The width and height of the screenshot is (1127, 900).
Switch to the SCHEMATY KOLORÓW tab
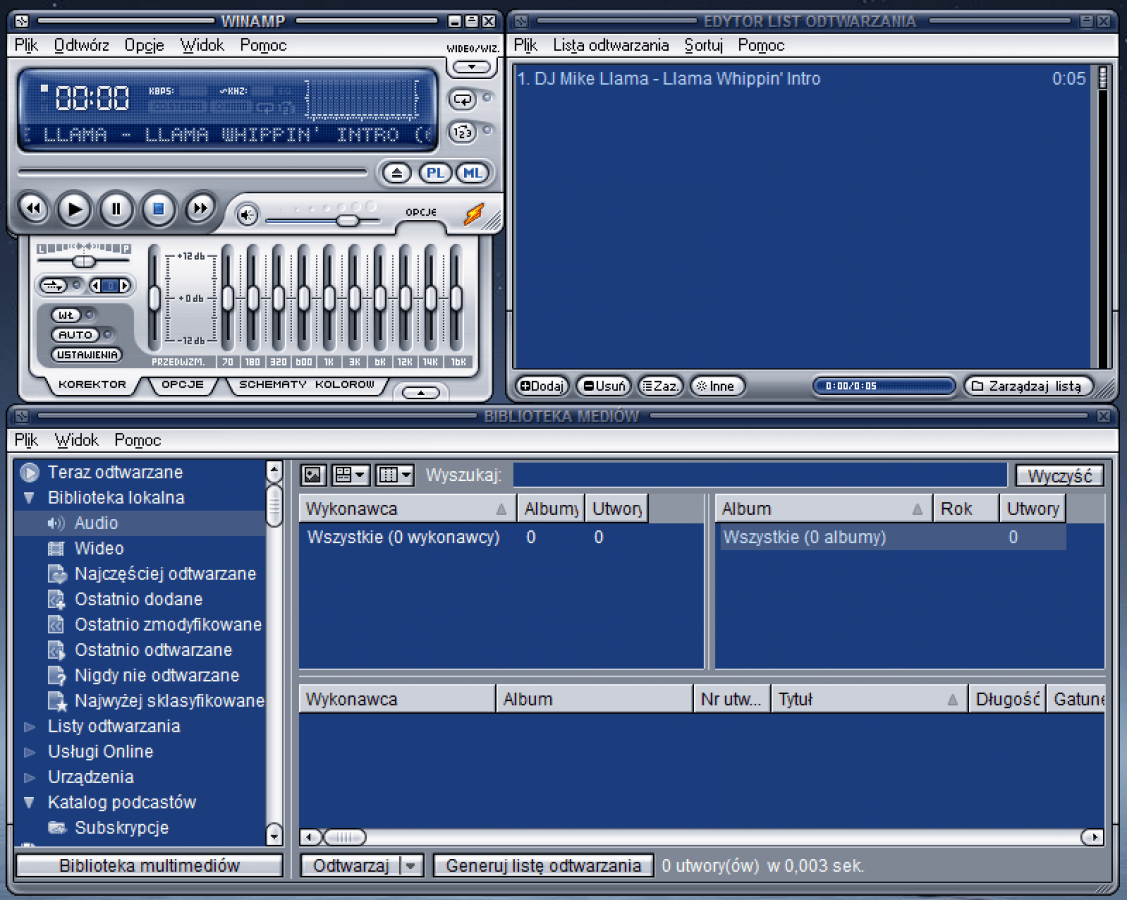pyautogui.click(x=307, y=385)
